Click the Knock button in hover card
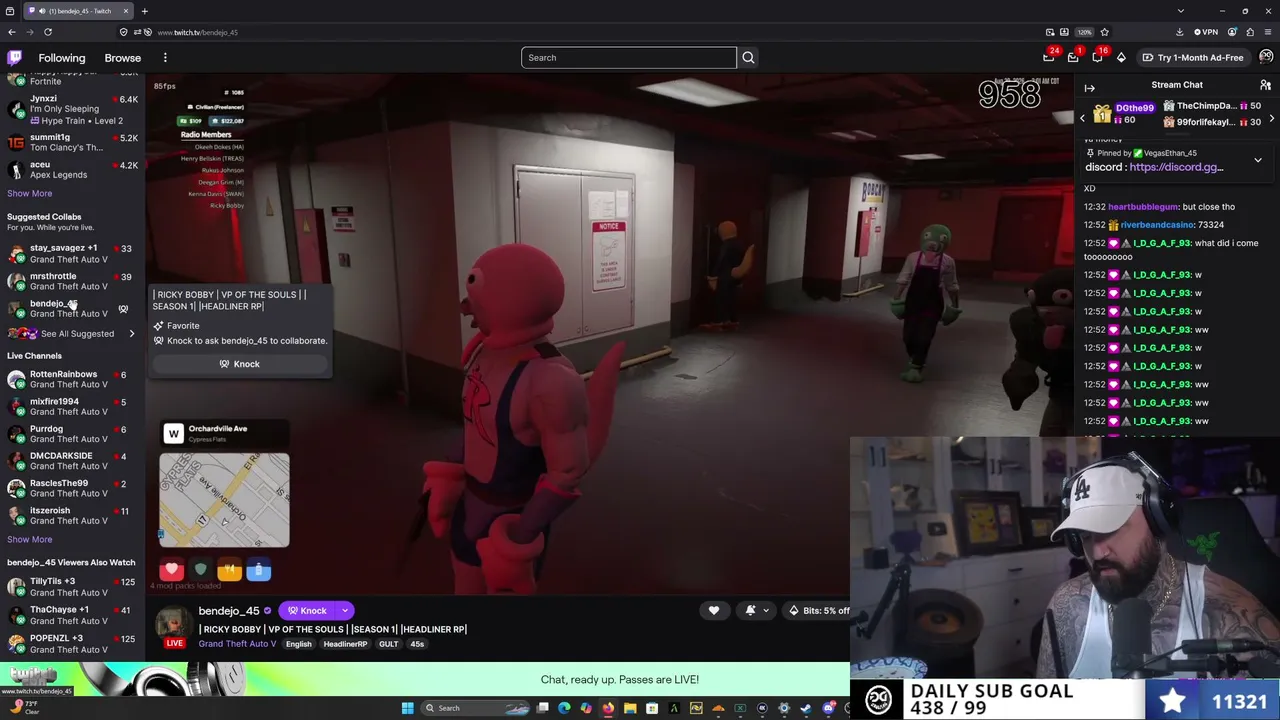Image resolution: width=1280 pixels, height=720 pixels. (x=240, y=364)
